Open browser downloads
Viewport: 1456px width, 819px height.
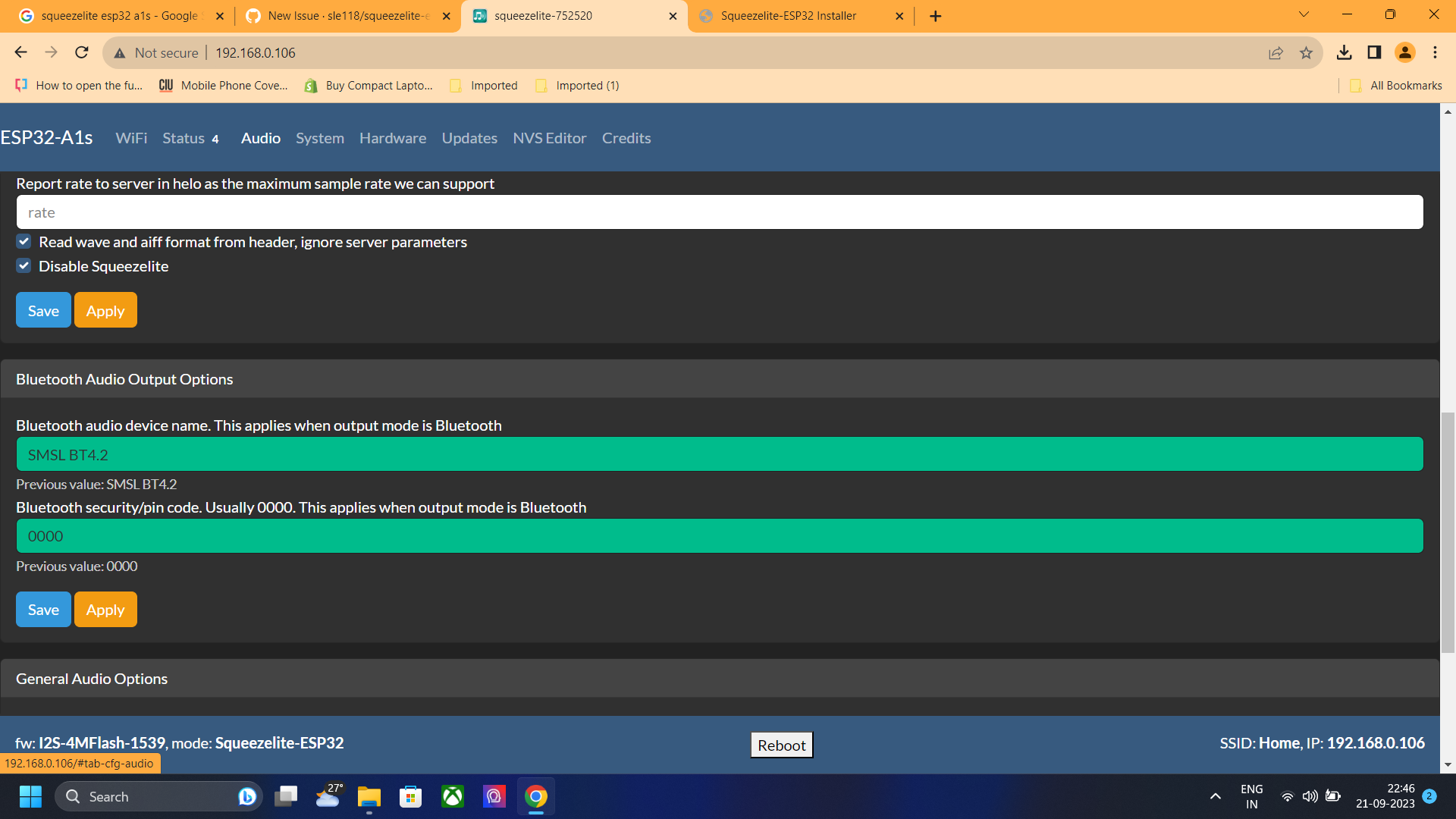[1345, 52]
